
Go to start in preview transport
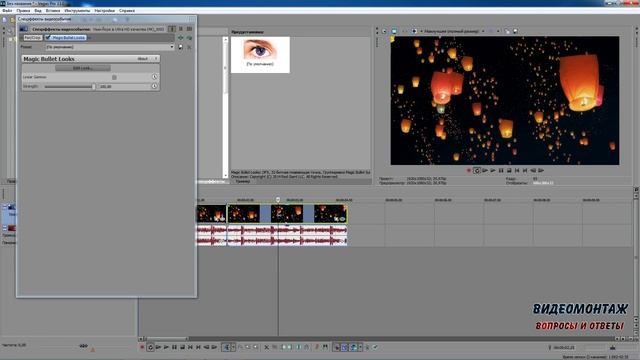click(x=517, y=171)
